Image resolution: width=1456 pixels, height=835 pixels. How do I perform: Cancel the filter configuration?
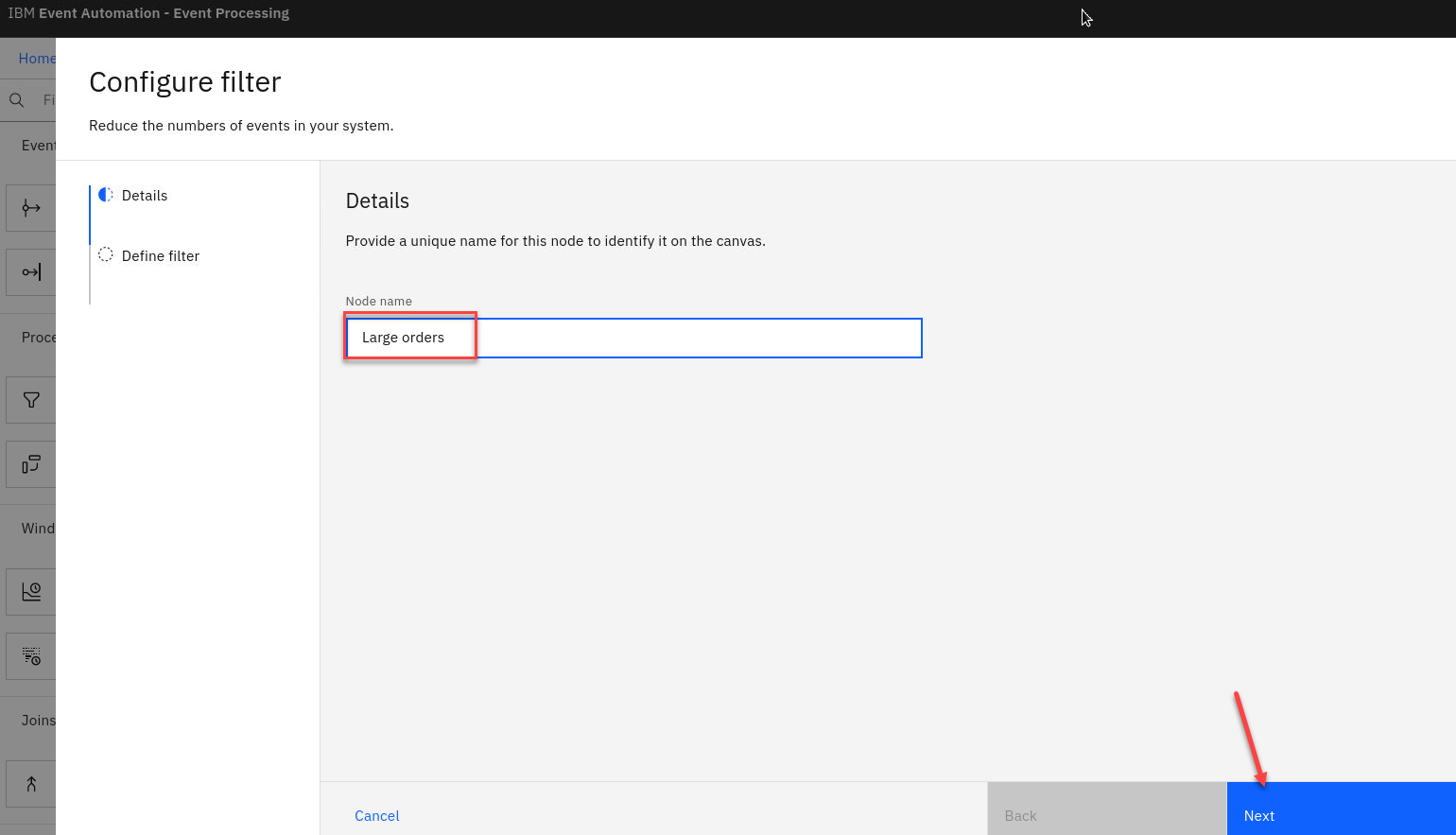[x=376, y=816]
